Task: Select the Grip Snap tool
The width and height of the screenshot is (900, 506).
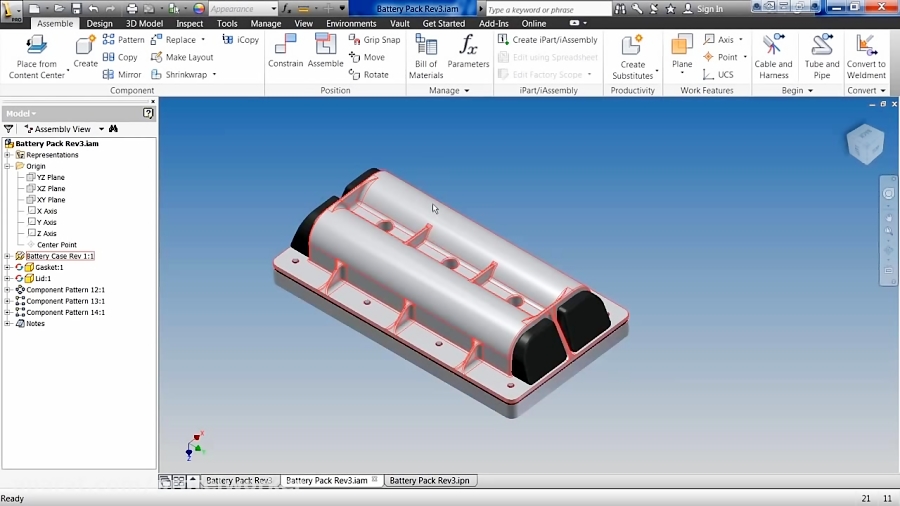Action: (x=375, y=40)
